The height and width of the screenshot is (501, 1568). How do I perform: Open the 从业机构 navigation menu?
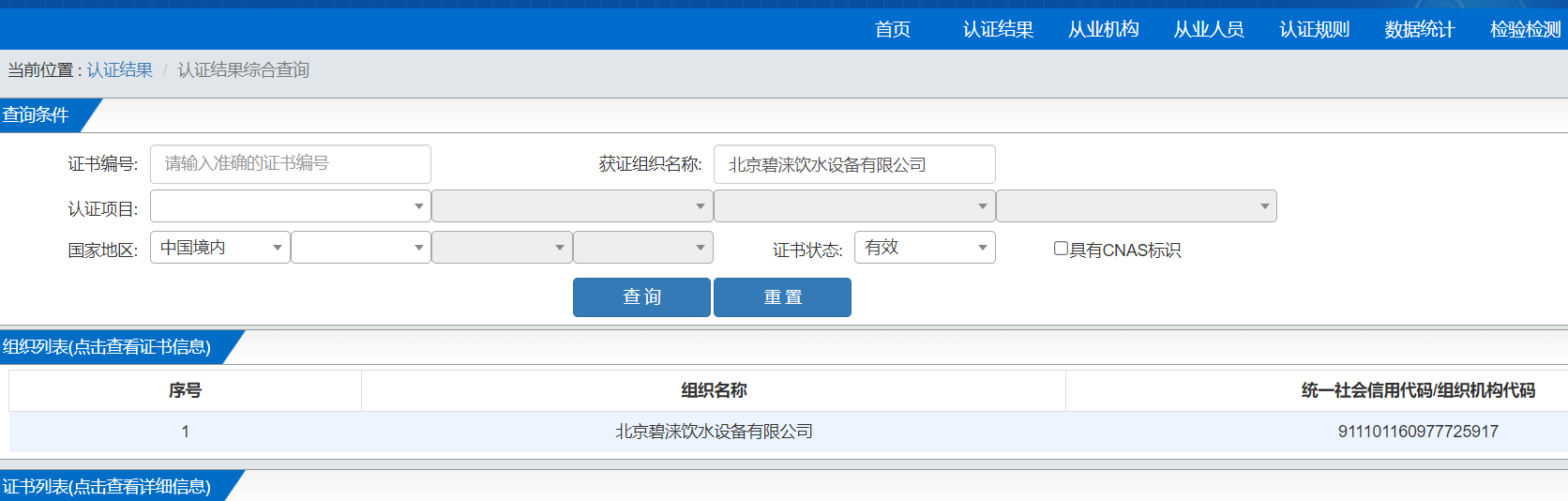point(1104,29)
